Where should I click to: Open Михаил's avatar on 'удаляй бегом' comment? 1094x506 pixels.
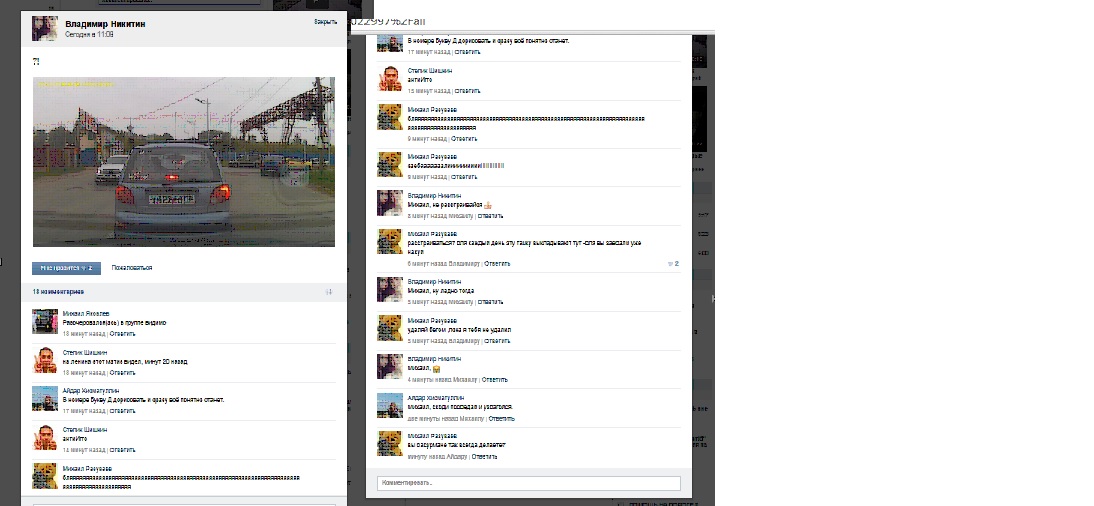[x=390, y=328]
